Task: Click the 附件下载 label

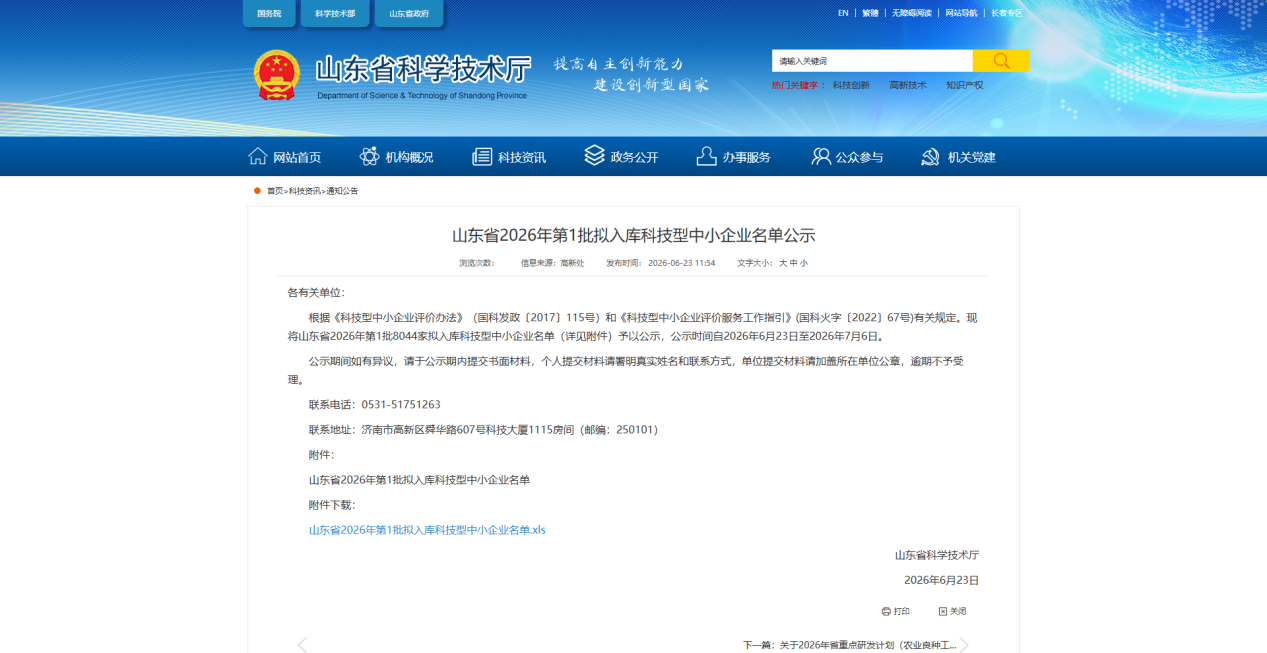Action: (332, 505)
